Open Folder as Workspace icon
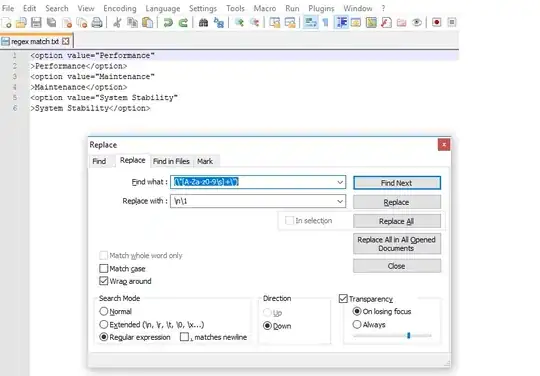Screen dimensions: 540x376 pos(402,23)
